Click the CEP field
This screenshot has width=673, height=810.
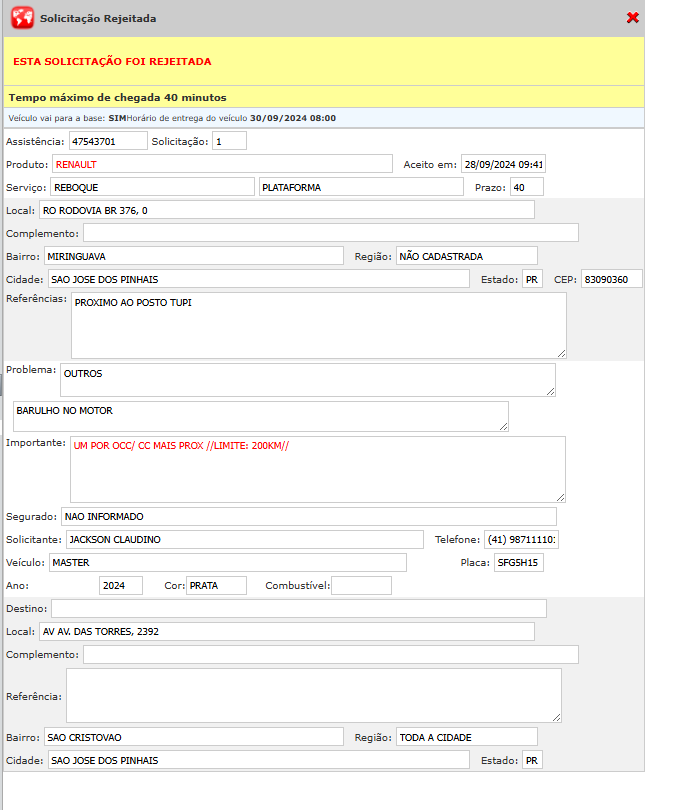[612, 279]
